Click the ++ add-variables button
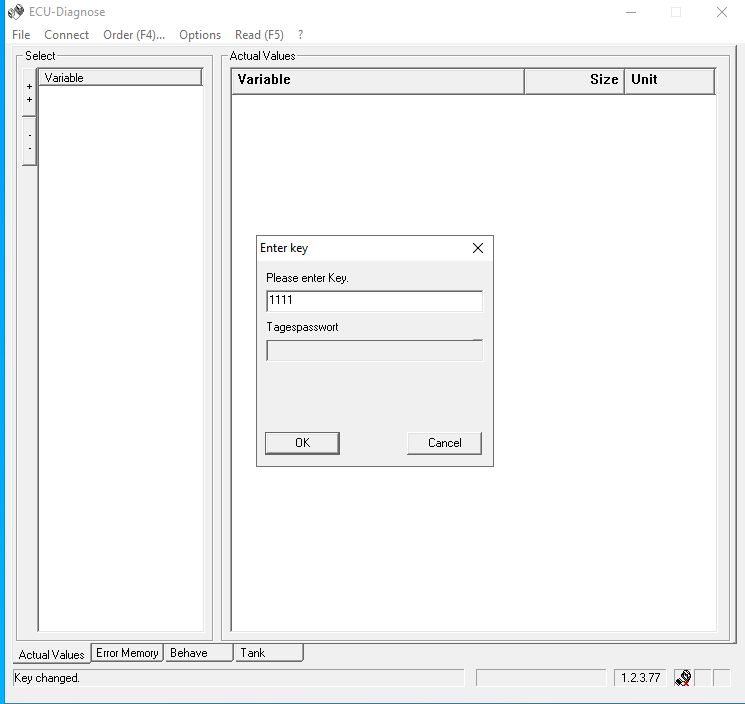Screen dimensions: 745x704 [x=29, y=93]
